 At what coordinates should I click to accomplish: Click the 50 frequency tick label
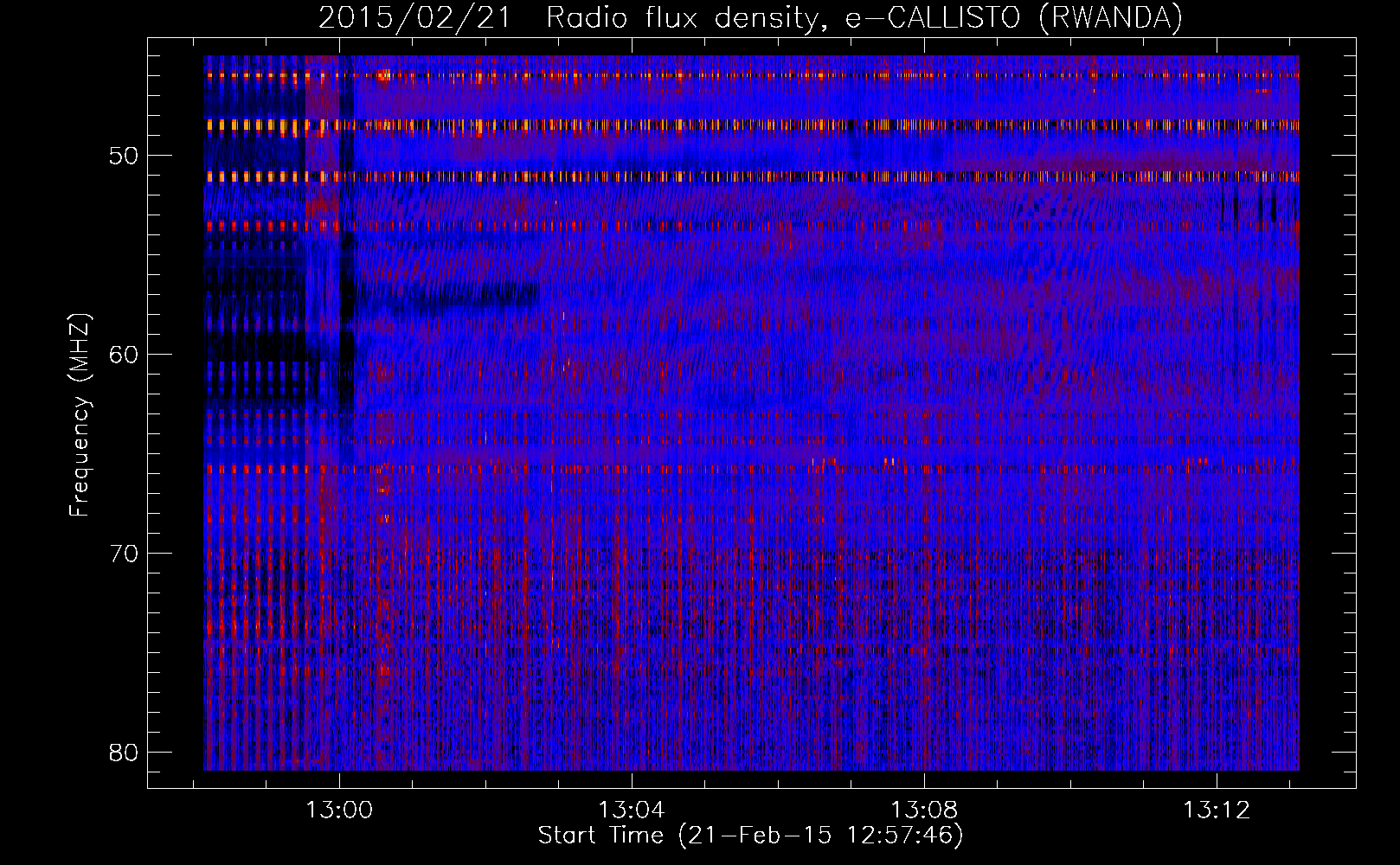click(125, 156)
